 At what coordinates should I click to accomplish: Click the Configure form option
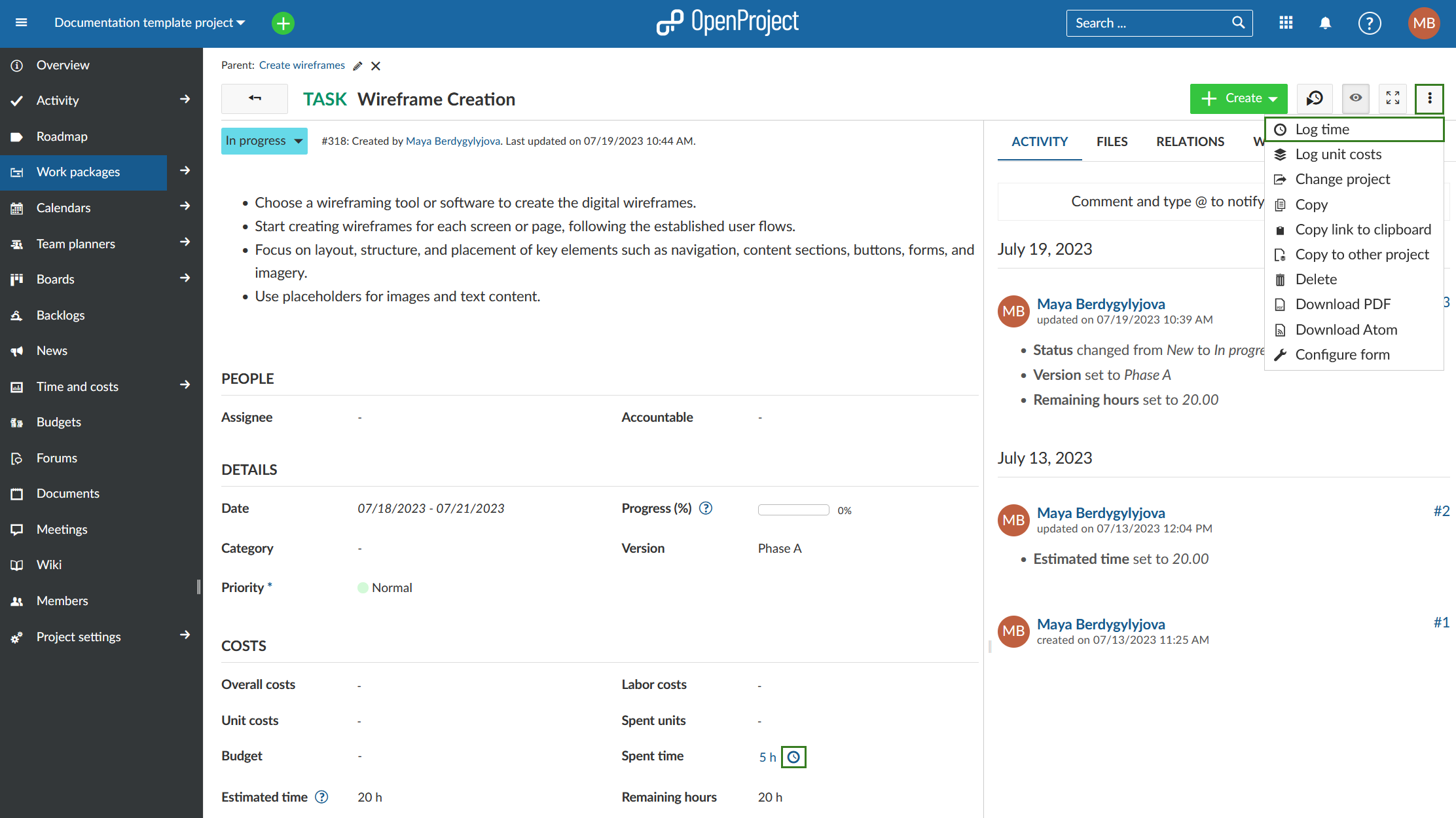(1344, 354)
